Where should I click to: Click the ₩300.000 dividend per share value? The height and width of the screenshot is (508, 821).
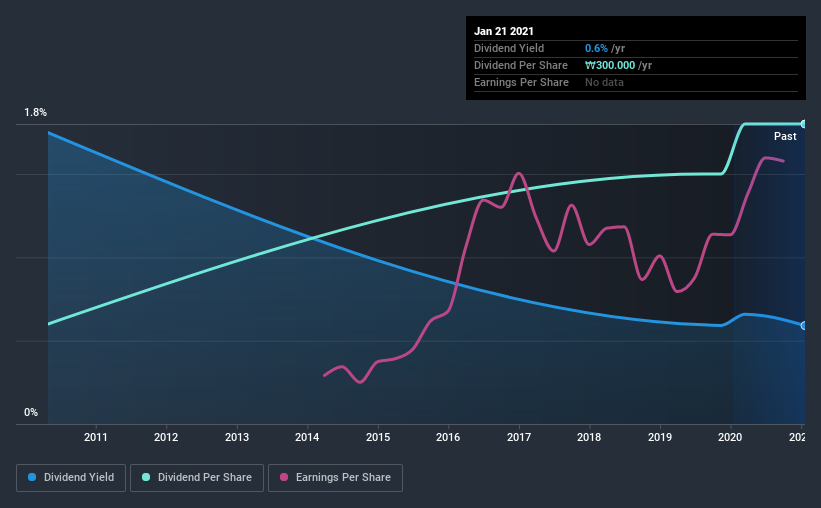pyautogui.click(x=610, y=65)
